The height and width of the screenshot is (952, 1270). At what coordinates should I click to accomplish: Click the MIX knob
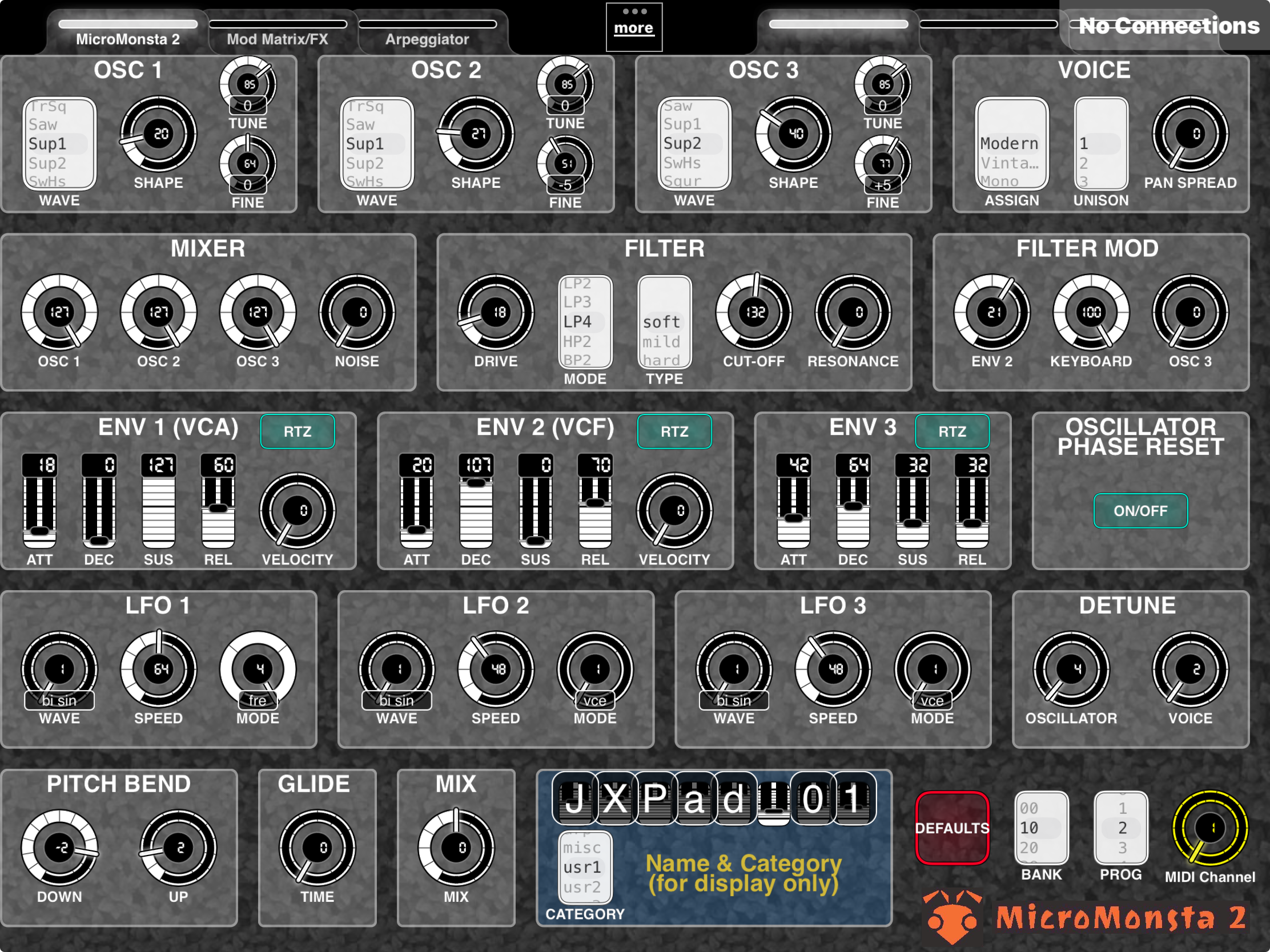point(456,848)
